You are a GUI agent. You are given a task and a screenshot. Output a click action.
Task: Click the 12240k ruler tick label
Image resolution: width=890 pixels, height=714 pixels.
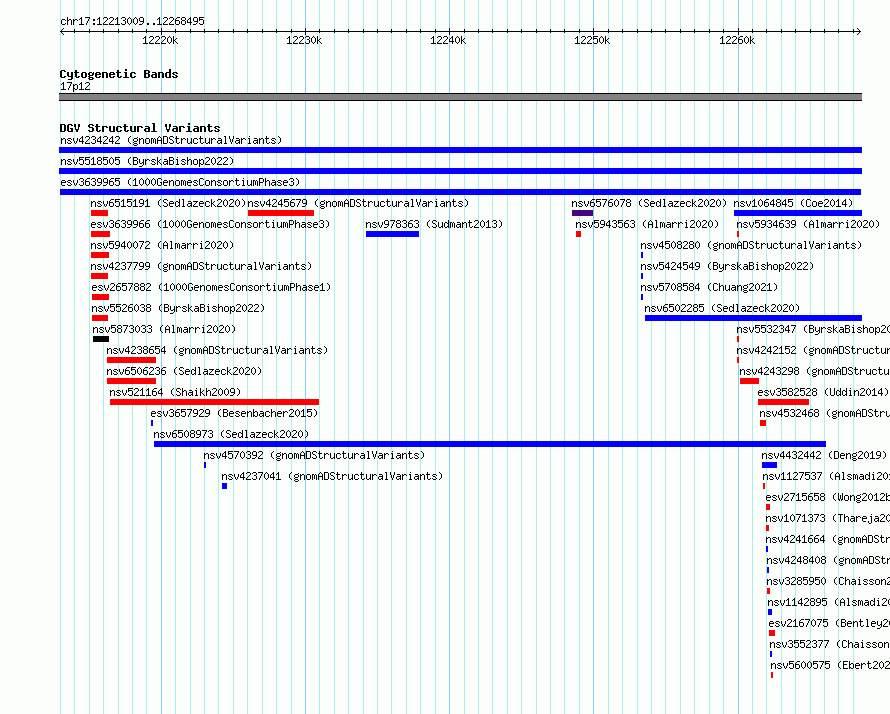(x=448, y=40)
